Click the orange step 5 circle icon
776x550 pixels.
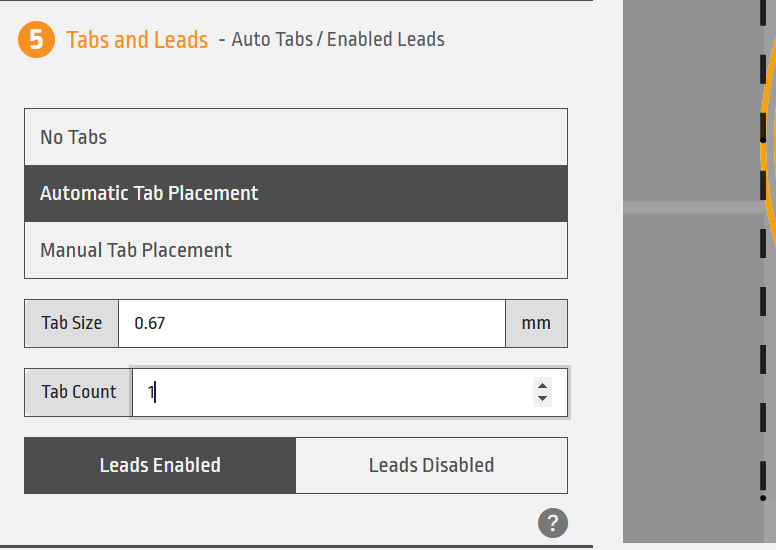(x=36, y=39)
